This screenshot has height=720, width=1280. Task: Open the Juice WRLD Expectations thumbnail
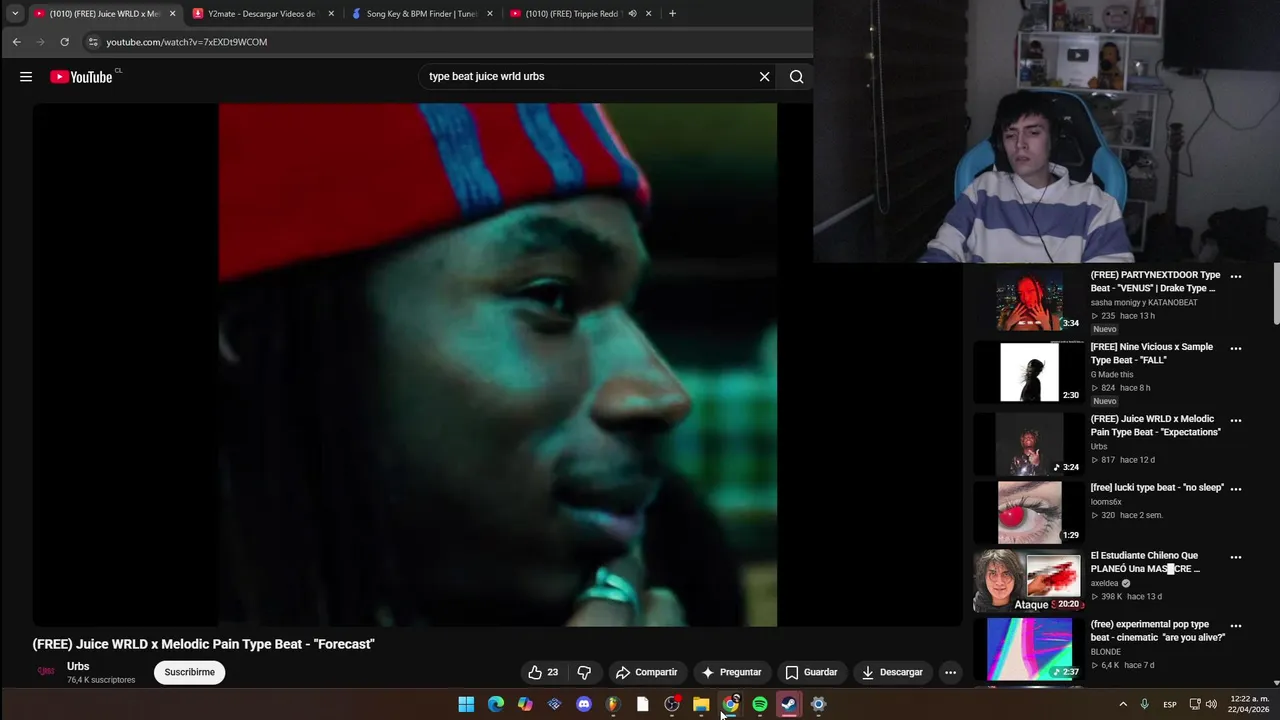coord(1029,443)
